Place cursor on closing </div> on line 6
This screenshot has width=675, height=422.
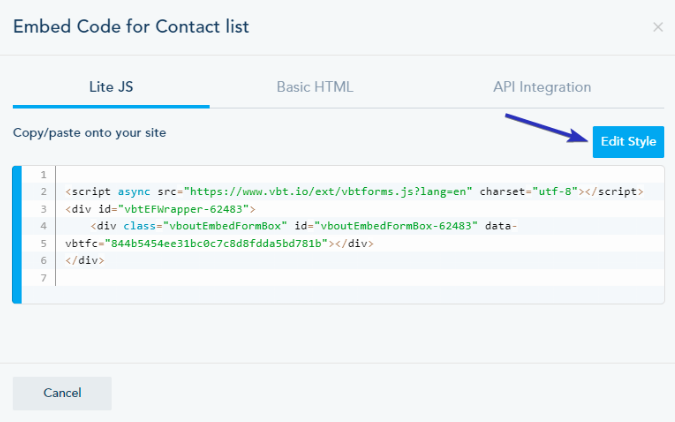click(85, 260)
